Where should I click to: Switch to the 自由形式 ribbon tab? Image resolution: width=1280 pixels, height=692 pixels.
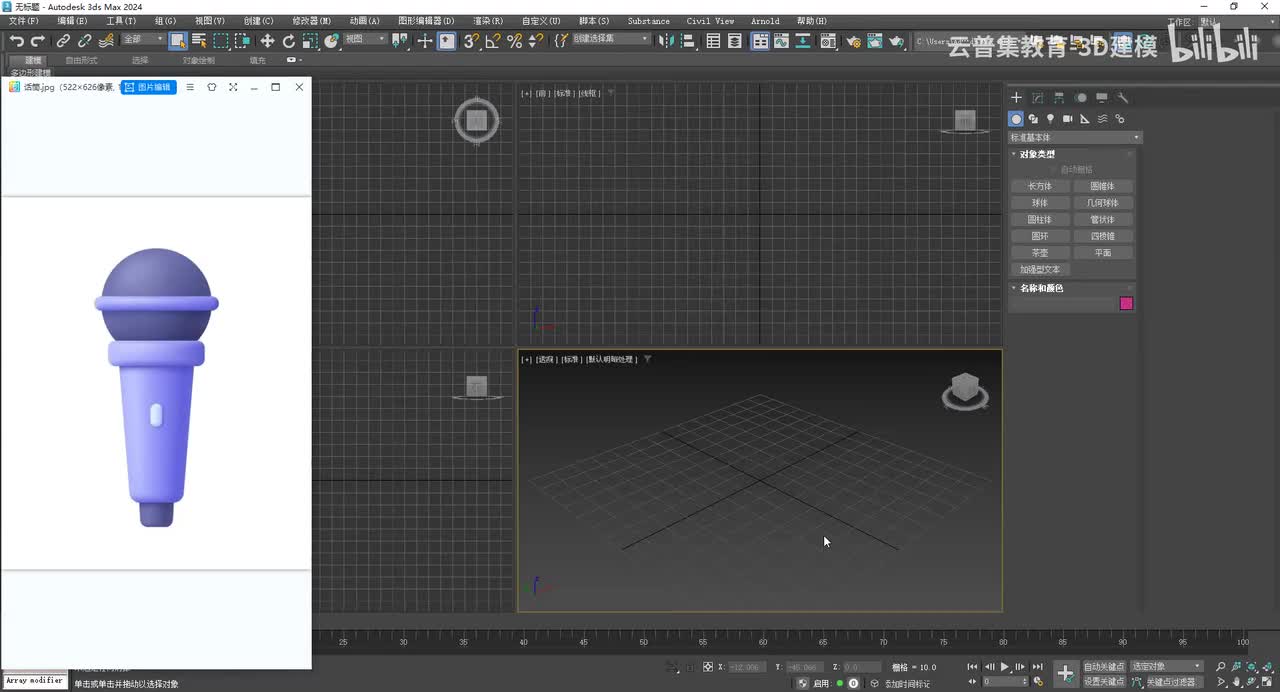81,61
